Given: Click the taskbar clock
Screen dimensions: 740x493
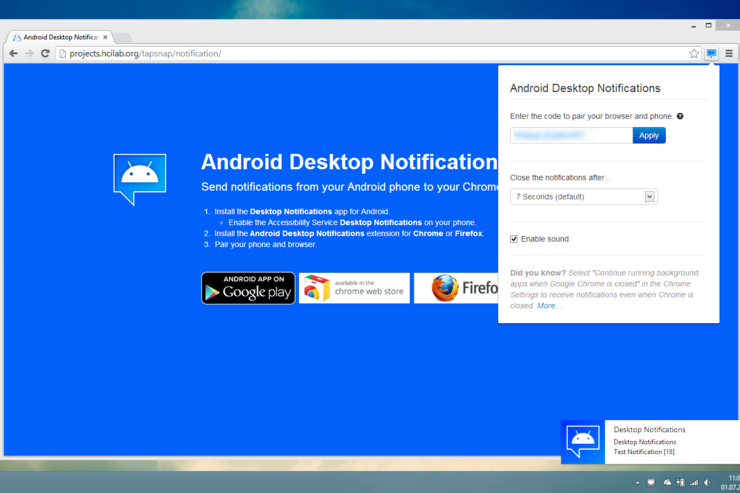Looking at the screenshot, I should coord(731,482).
